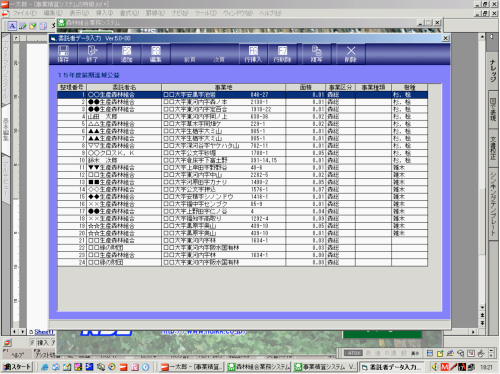Click the 行削除 (delete row) icon
Image resolution: width=500 pixels, height=374 pixels.
pyautogui.click(x=283, y=54)
